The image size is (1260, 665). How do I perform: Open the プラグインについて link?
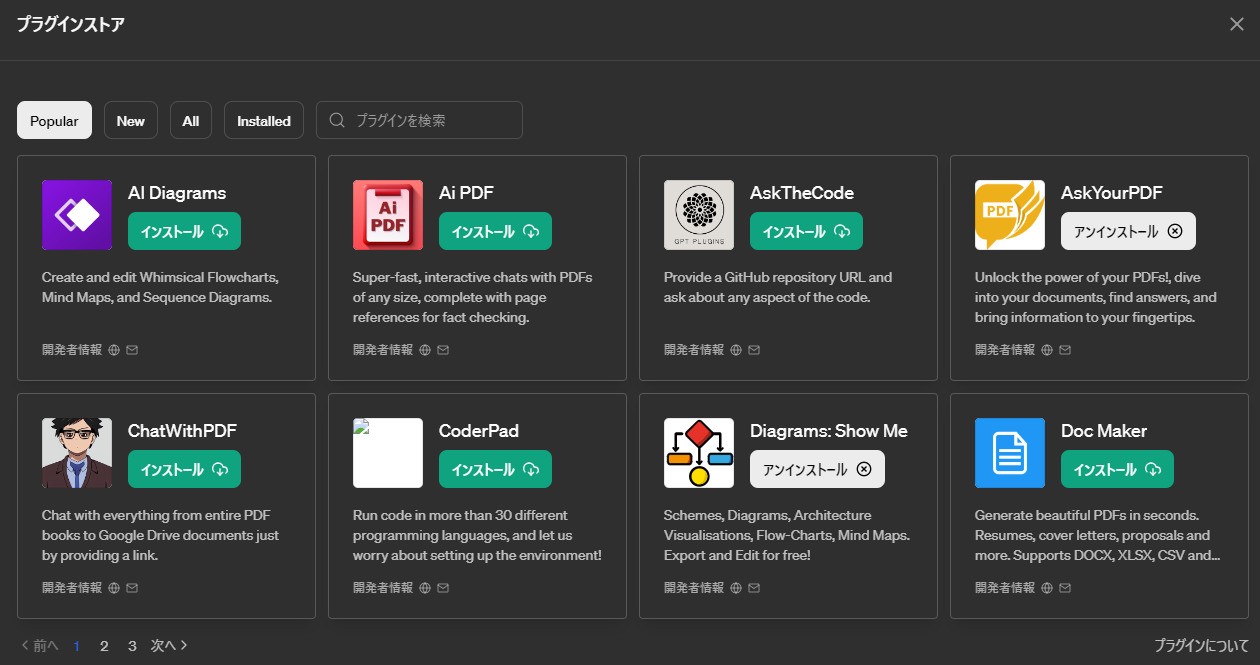[x=1201, y=646]
